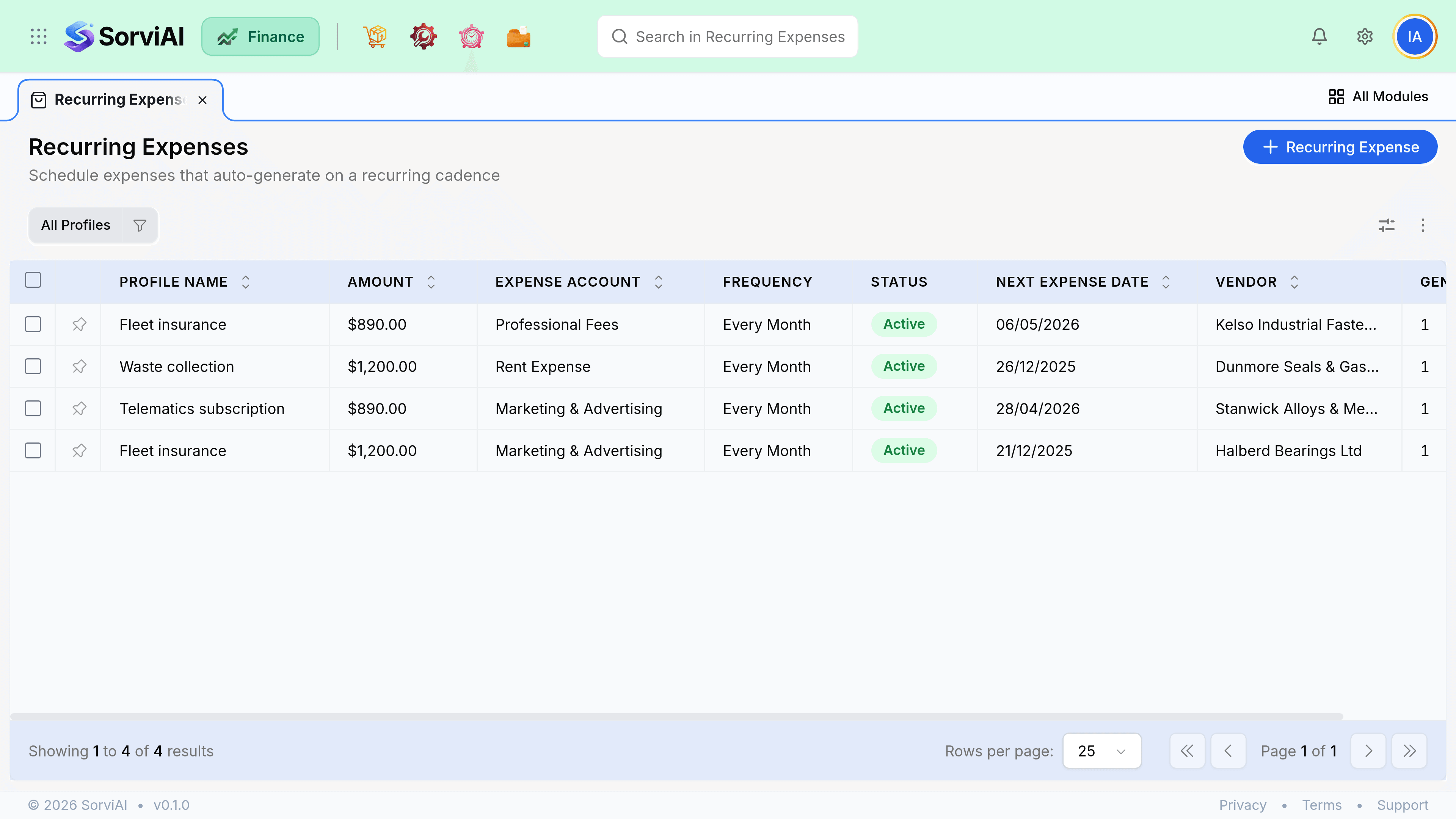Click the SorviAI logo
Image resolution: width=1456 pixels, height=819 pixels.
[x=124, y=37]
